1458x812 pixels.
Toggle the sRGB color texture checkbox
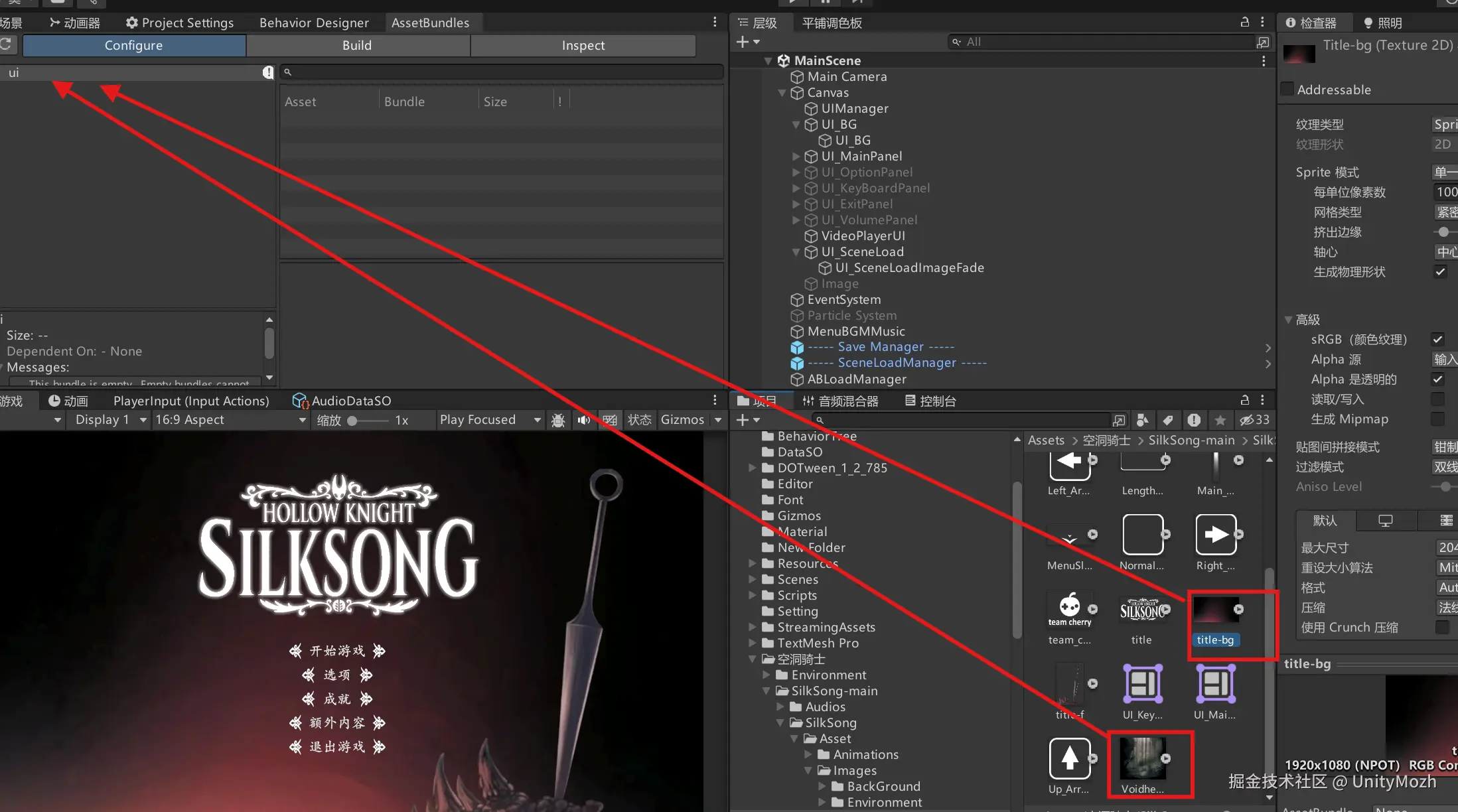pos(1437,339)
